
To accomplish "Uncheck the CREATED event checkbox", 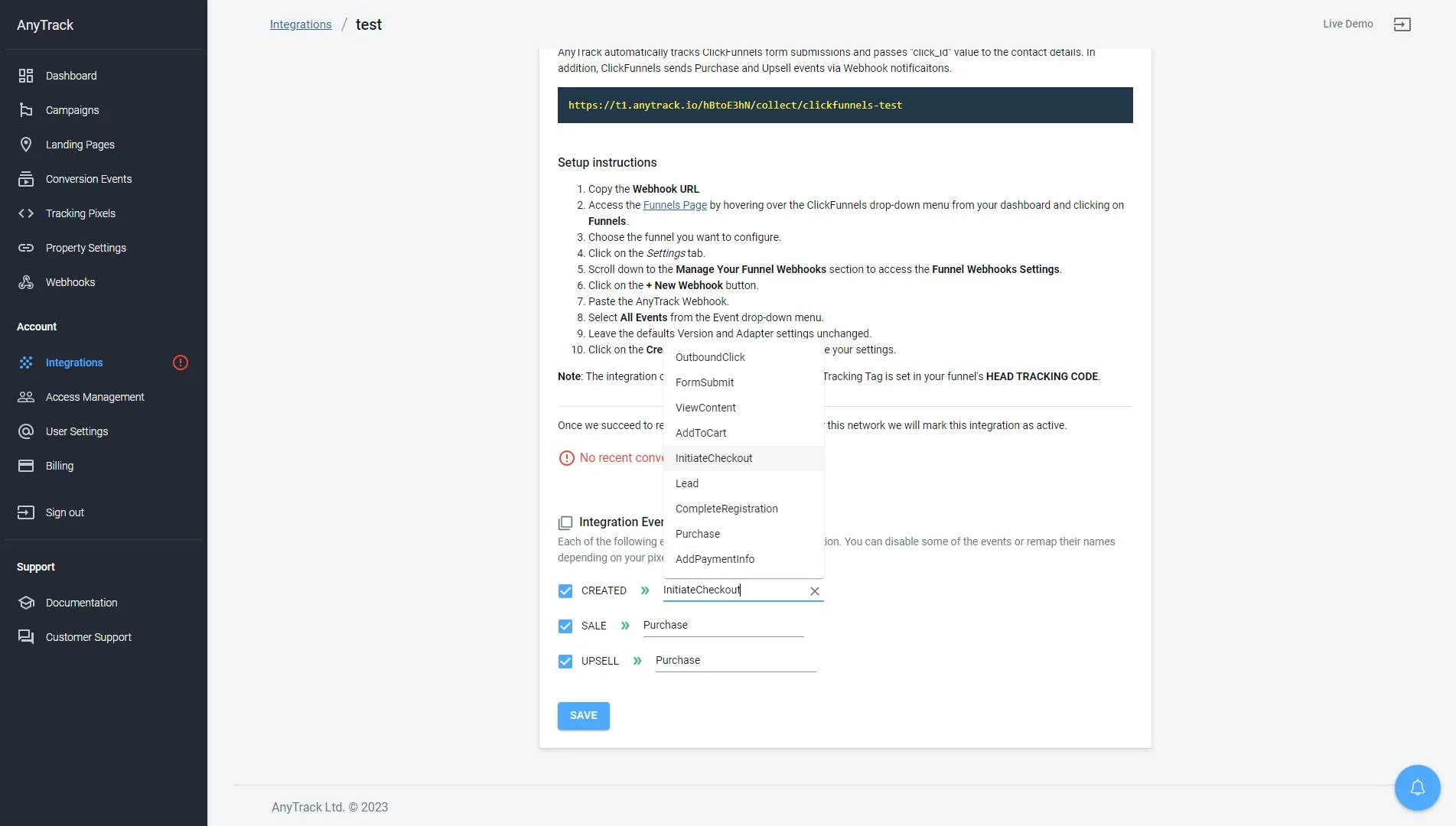I will (x=565, y=591).
